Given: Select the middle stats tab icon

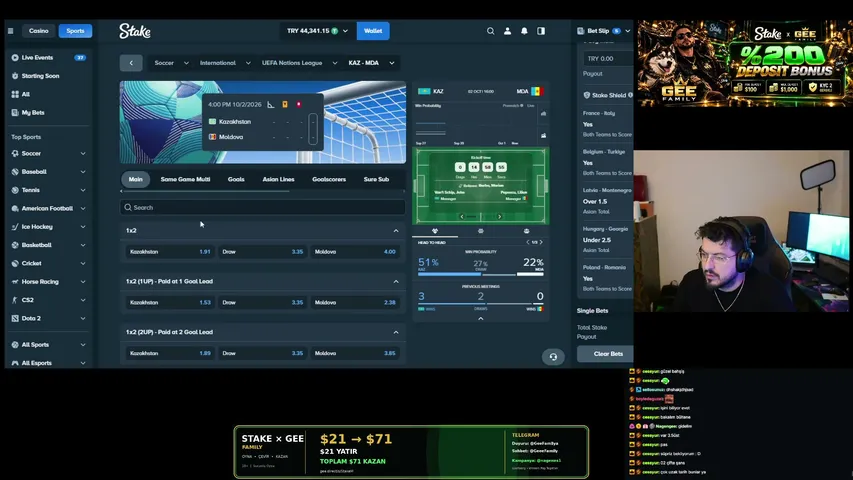Looking at the screenshot, I should pos(480,231).
